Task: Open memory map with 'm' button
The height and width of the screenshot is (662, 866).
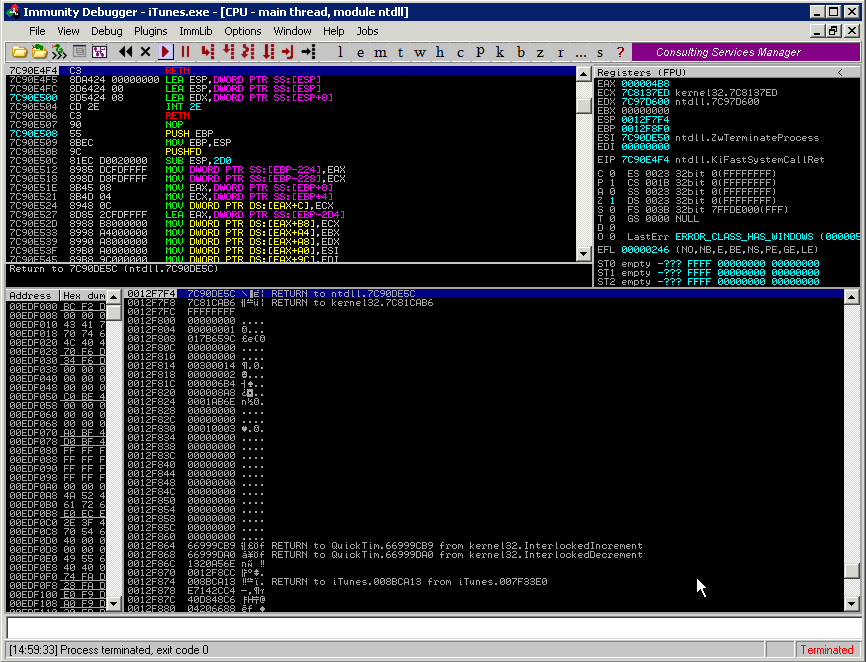Action: coord(380,52)
